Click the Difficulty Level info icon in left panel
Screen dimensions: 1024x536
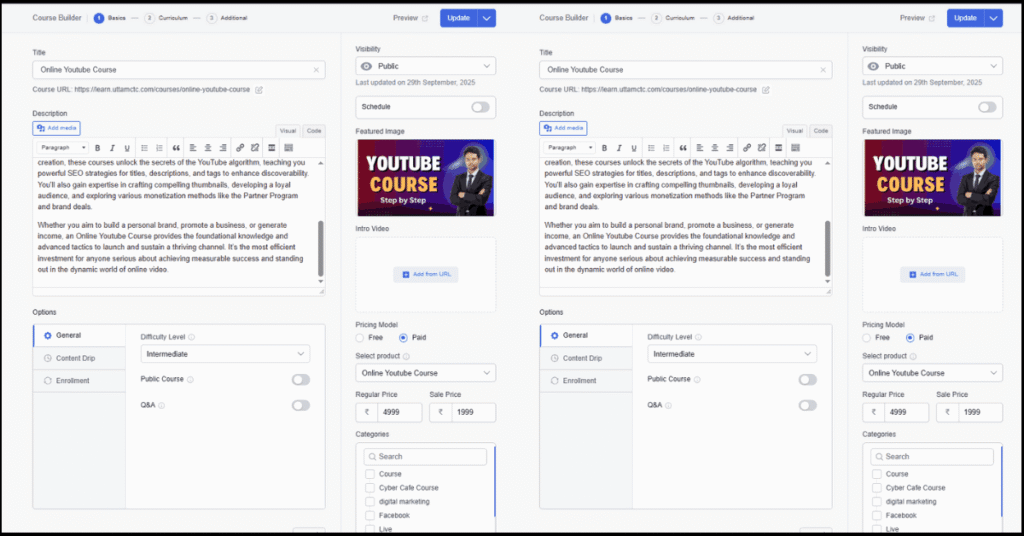click(x=191, y=337)
